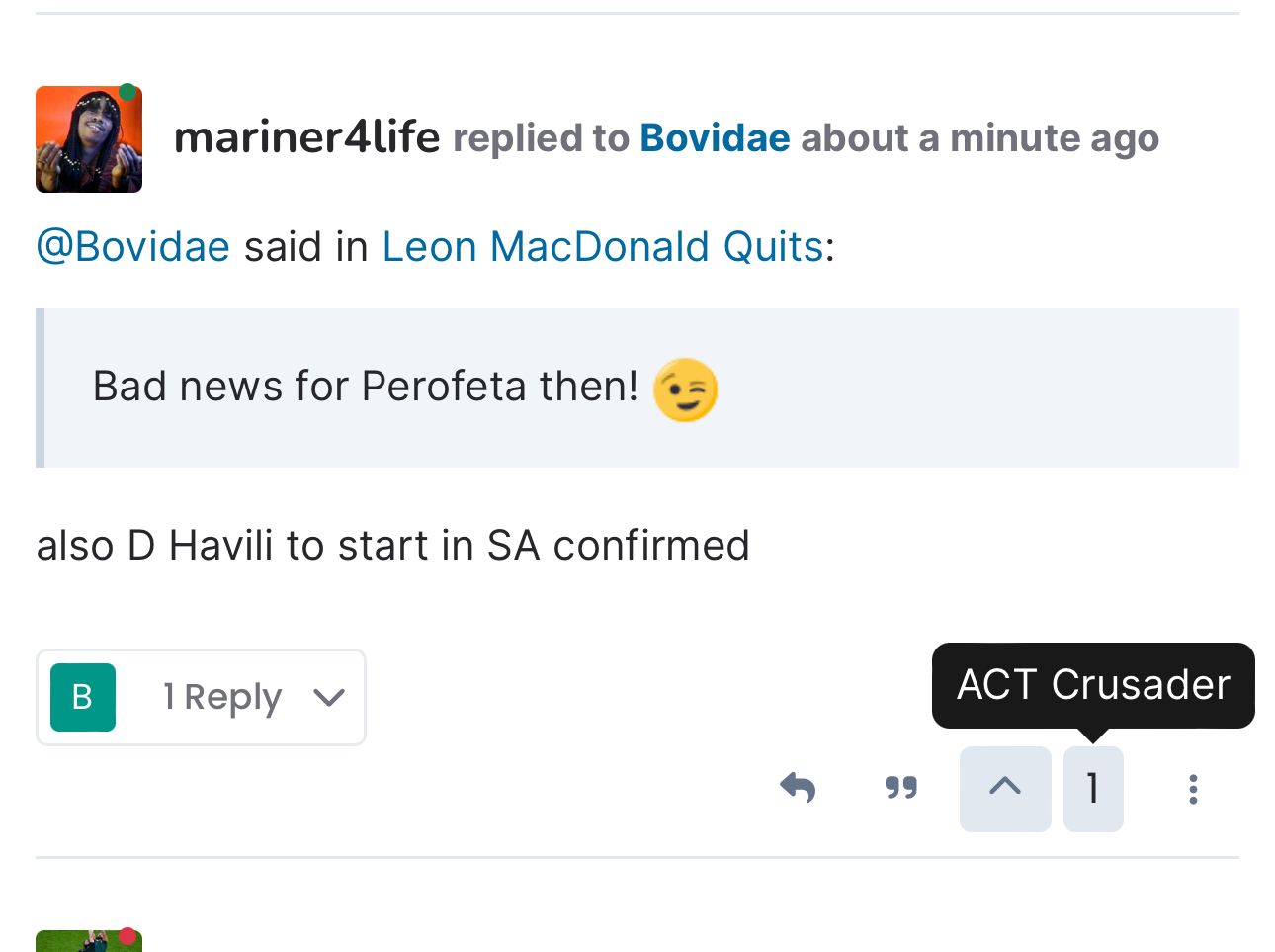Upvote mariner4life's post
The width and height of the screenshot is (1275, 952).
pos(1004,788)
